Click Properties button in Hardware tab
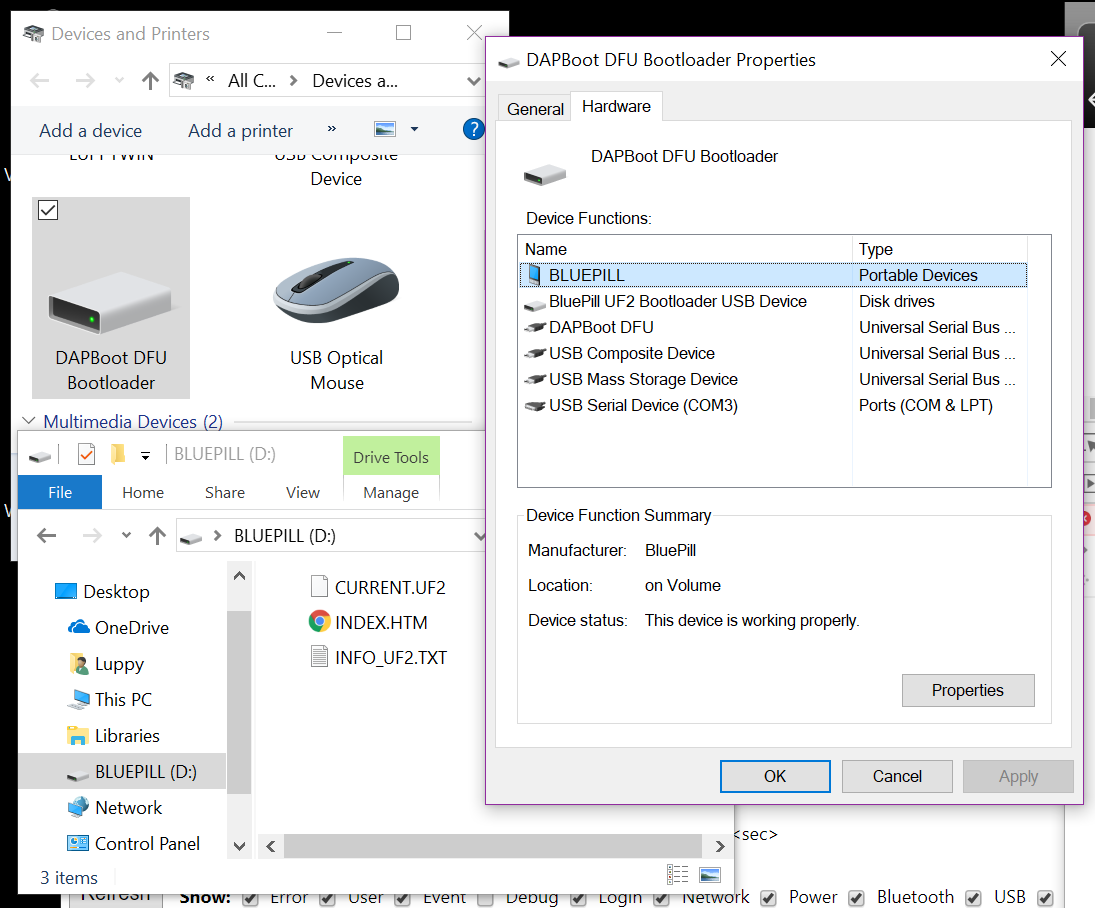Image resolution: width=1095 pixels, height=908 pixels. click(x=967, y=690)
